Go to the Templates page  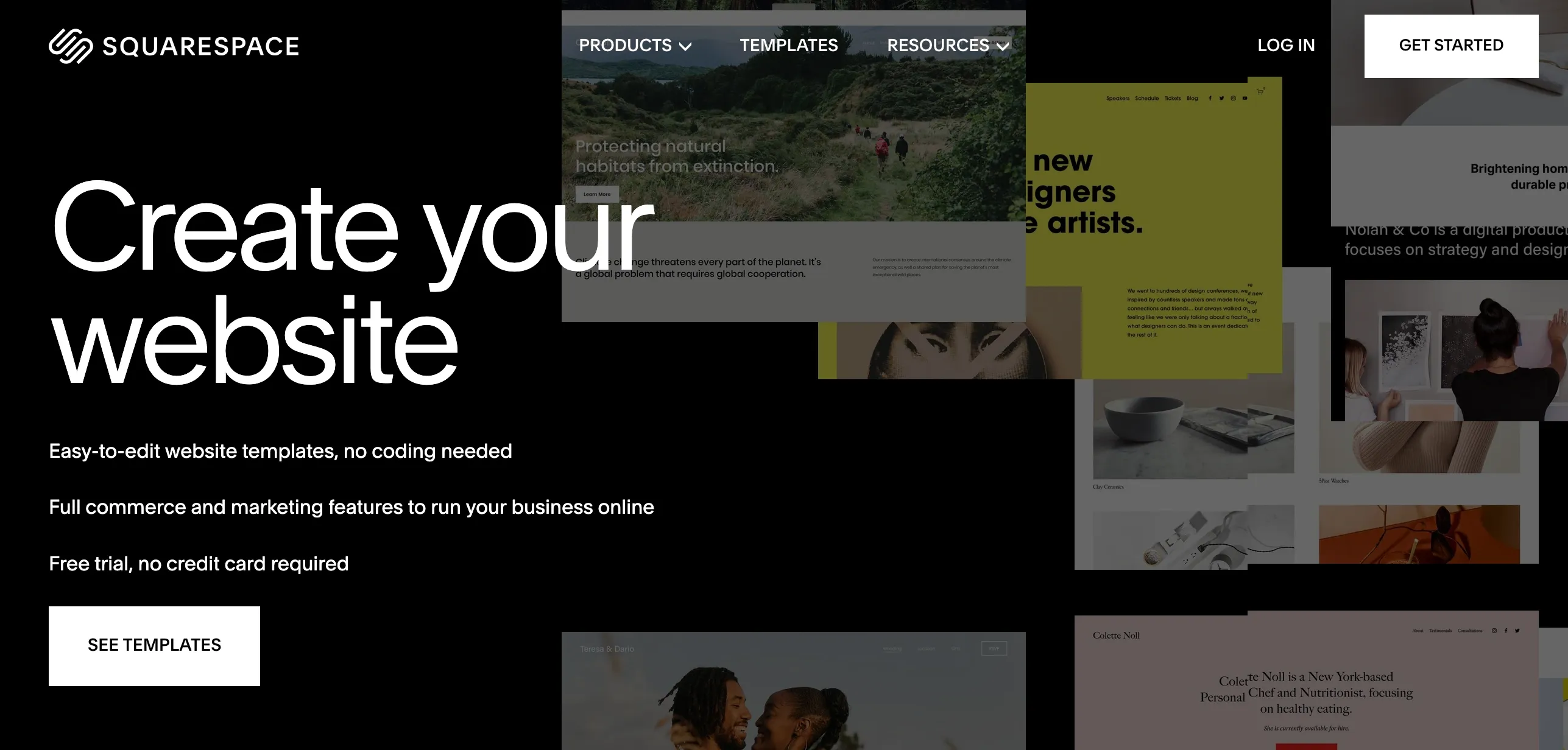point(789,46)
